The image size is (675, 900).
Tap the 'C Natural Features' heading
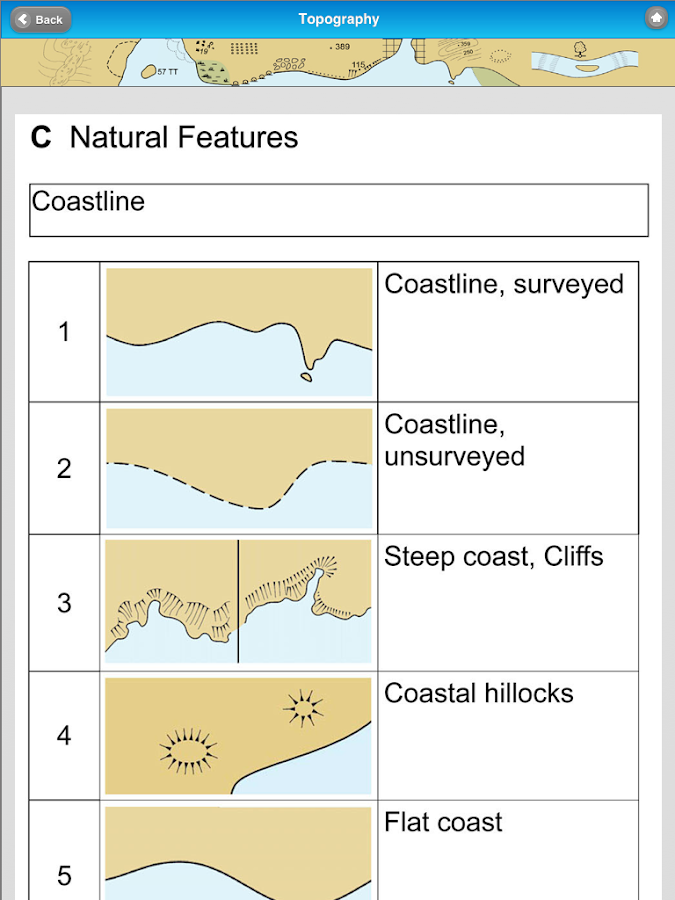pyautogui.click(x=165, y=138)
